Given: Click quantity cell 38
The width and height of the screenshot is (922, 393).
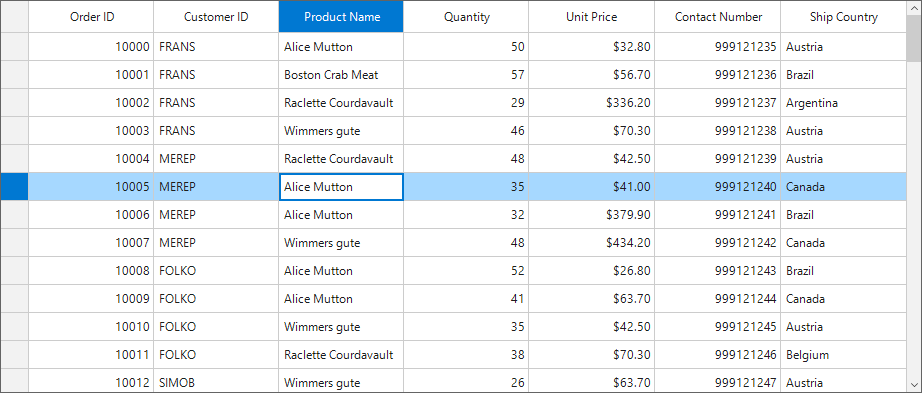Looking at the screenshot, I should 466,355.
